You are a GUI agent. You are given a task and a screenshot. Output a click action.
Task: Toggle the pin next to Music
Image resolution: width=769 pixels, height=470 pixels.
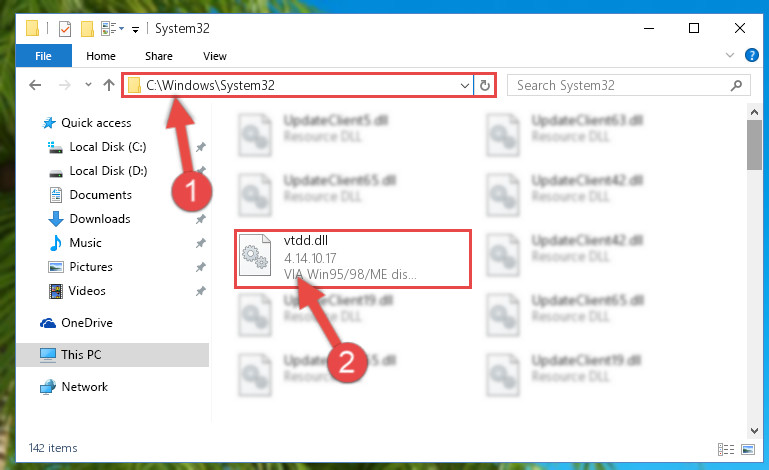201,243
